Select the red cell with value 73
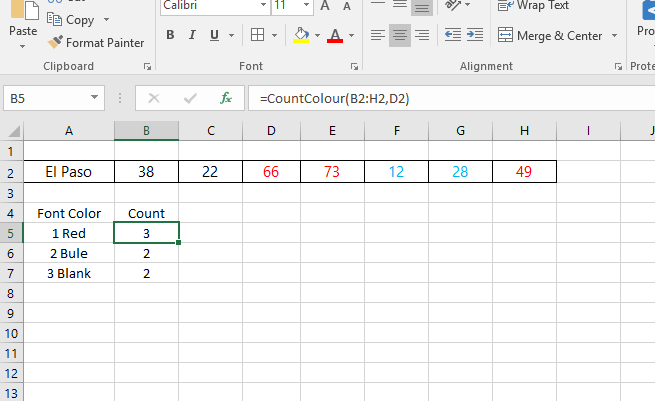 point(332,172)
